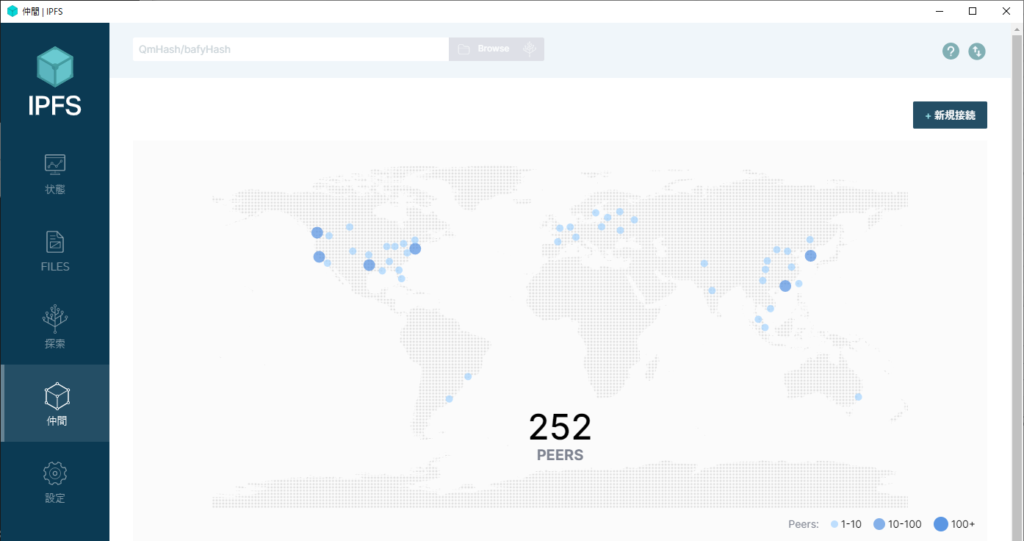
Task: Open 設定 settings from sidebar
Action: point(55,481)
